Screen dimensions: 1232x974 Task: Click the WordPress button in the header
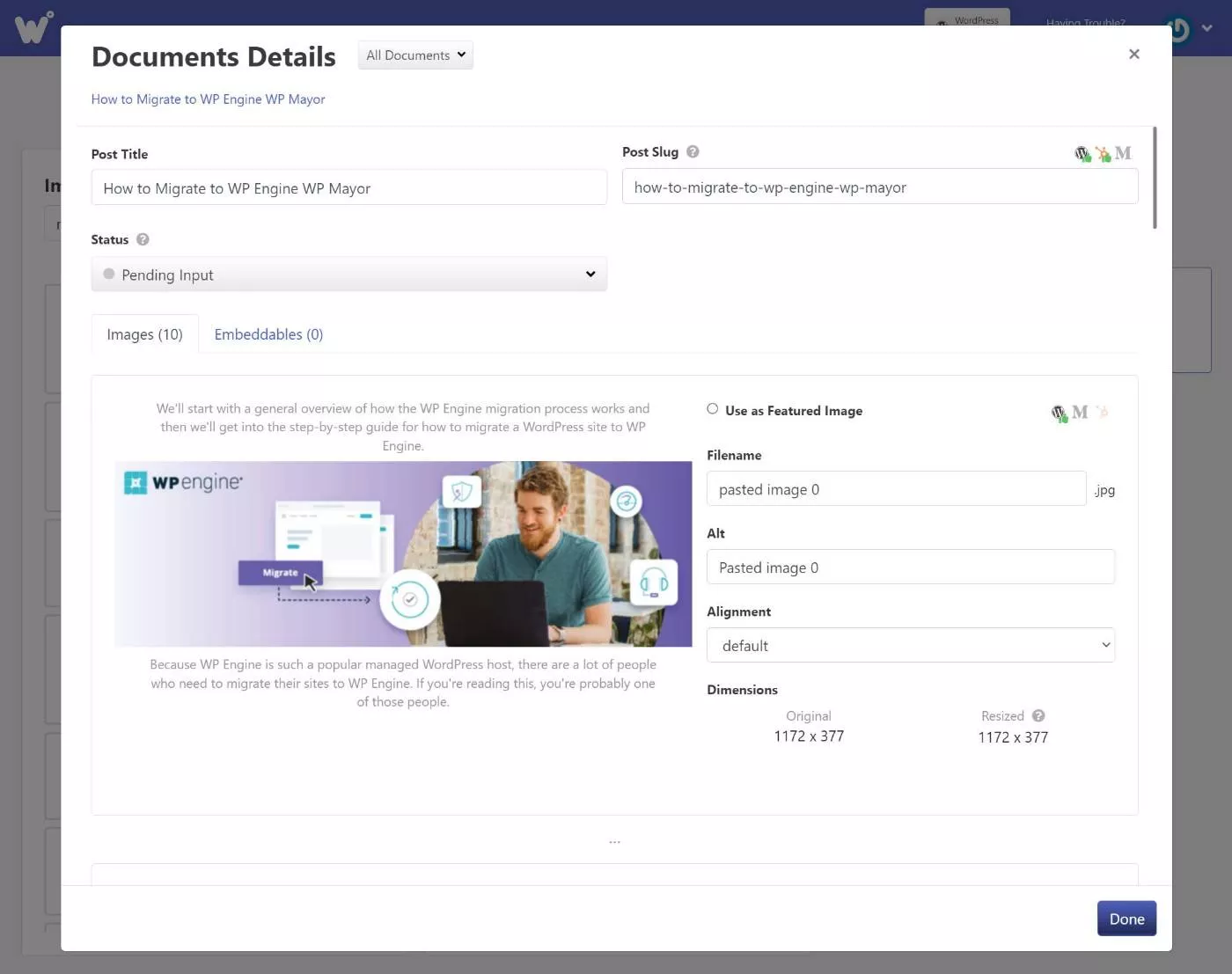967,18
